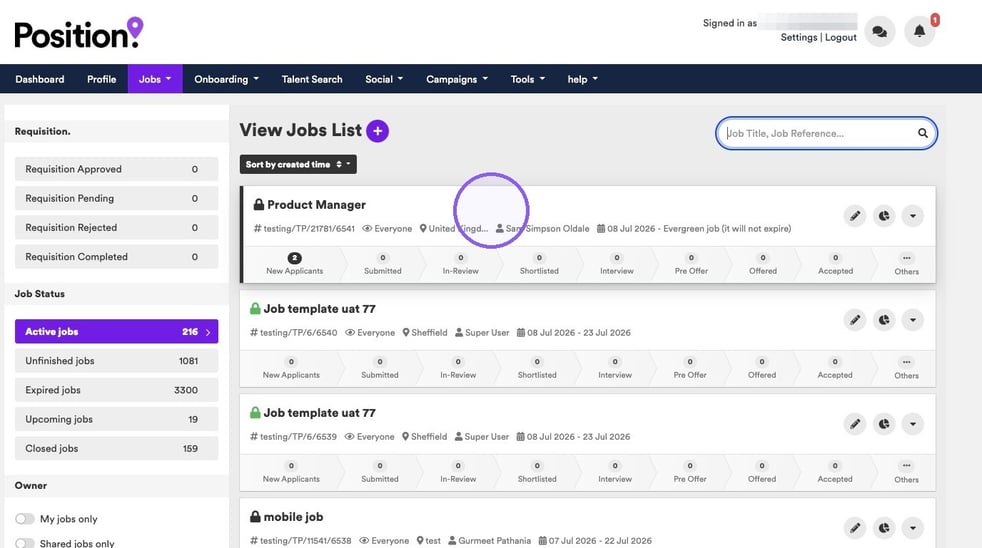This screenshot has width=982, height=548.
Task: Click green lock icon of job testing/TP/6/6539
Action: 255,412
